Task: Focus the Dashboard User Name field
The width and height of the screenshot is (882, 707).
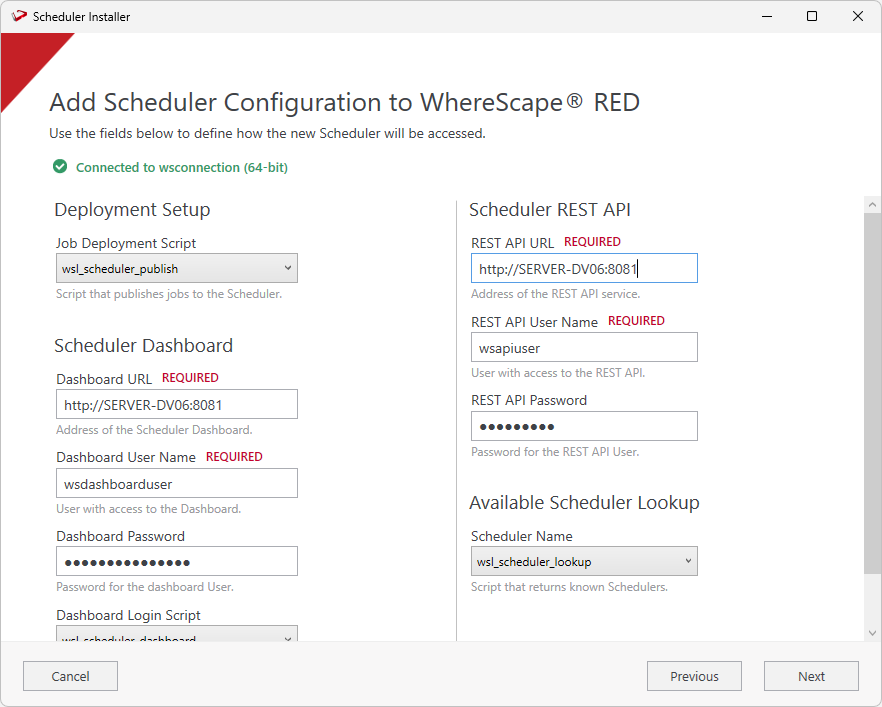Action: 177,483
